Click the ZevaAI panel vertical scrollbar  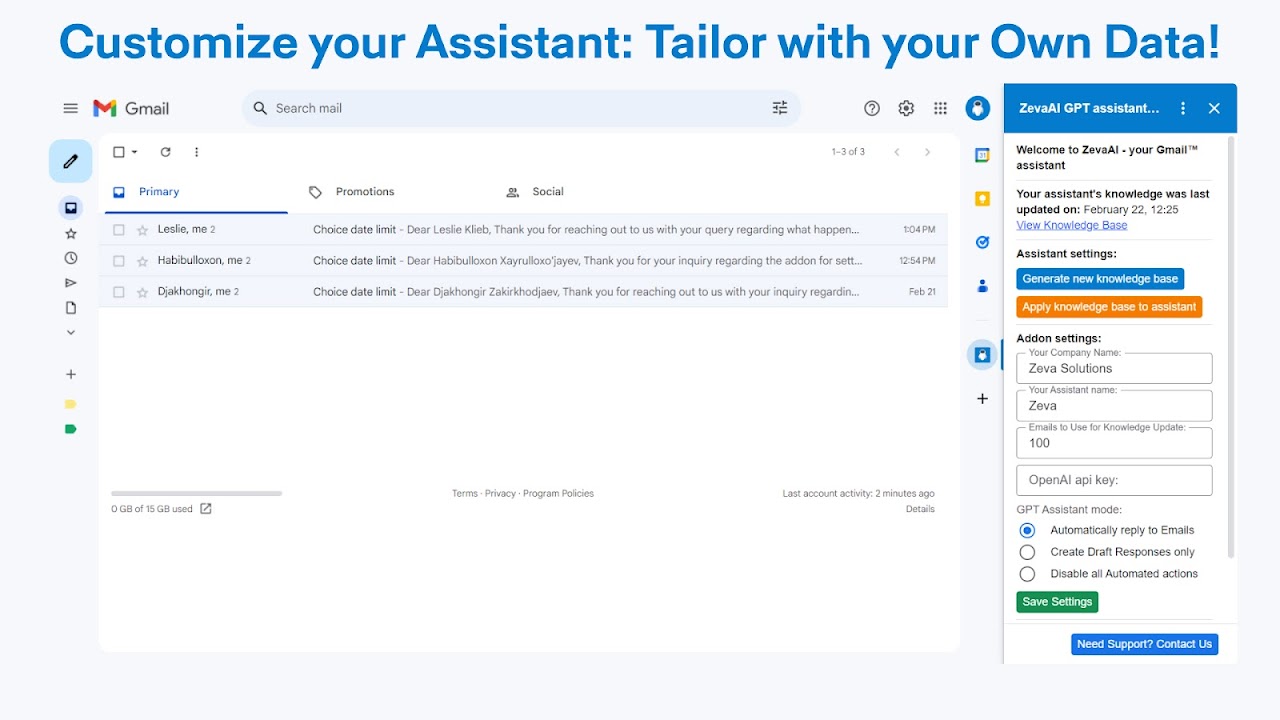pyautogui.click(x=1231, y=347)
